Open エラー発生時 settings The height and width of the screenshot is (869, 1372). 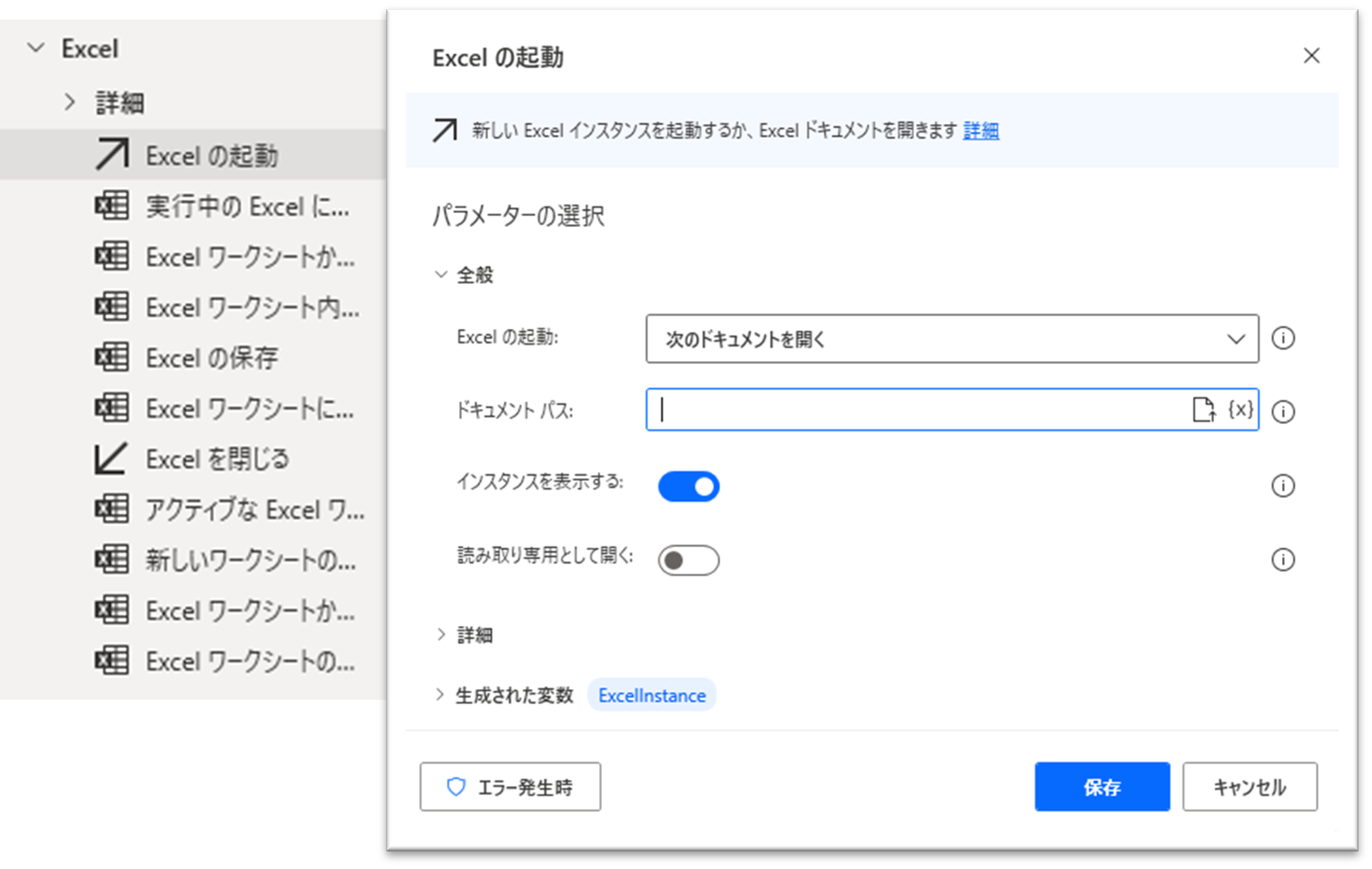[x=510, y=787]
